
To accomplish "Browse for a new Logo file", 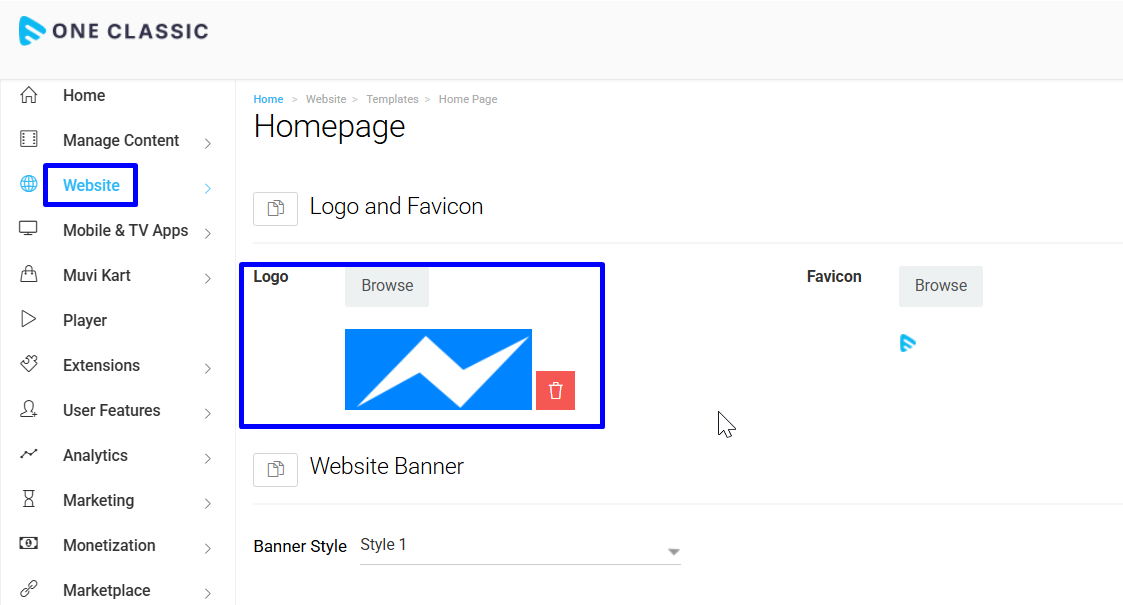I will click(x=387, y=286).
